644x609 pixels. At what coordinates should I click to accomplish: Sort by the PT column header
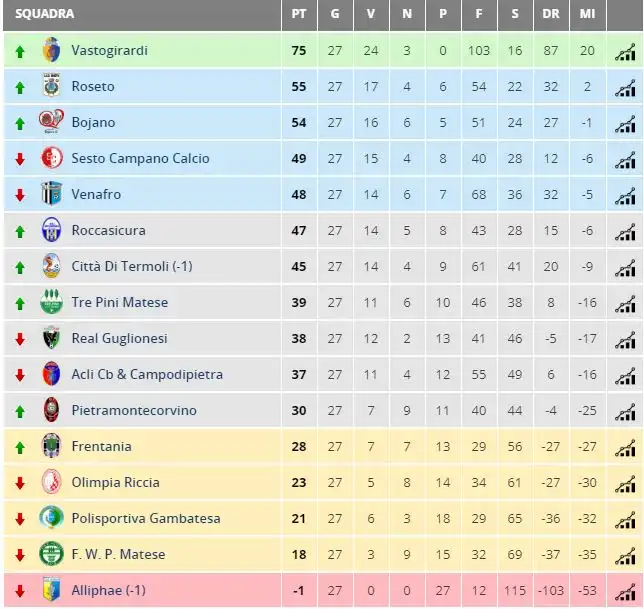[x=299, y=14]
